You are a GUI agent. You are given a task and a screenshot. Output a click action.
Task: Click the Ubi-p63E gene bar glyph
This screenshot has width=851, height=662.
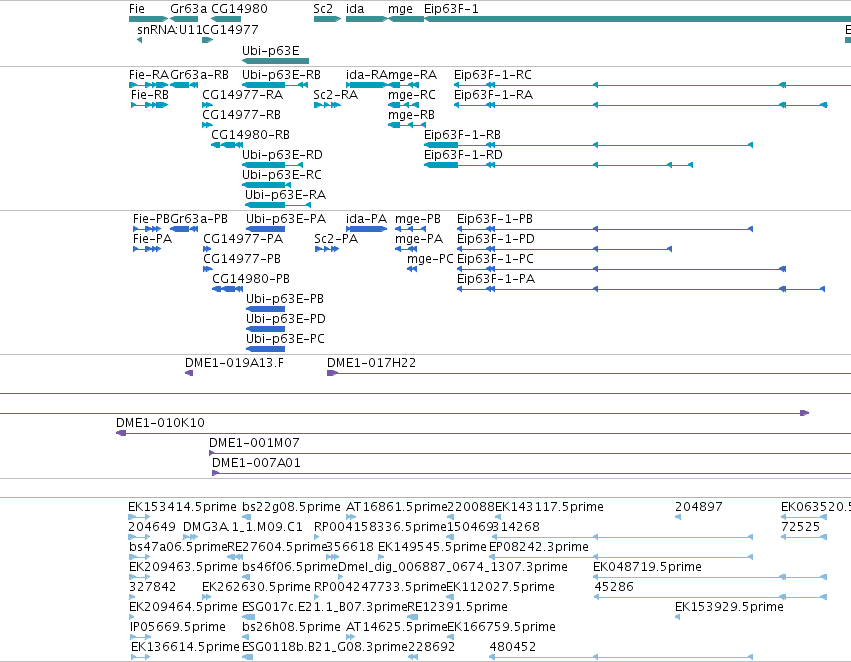pyautogui.click(x=275, y=61)
